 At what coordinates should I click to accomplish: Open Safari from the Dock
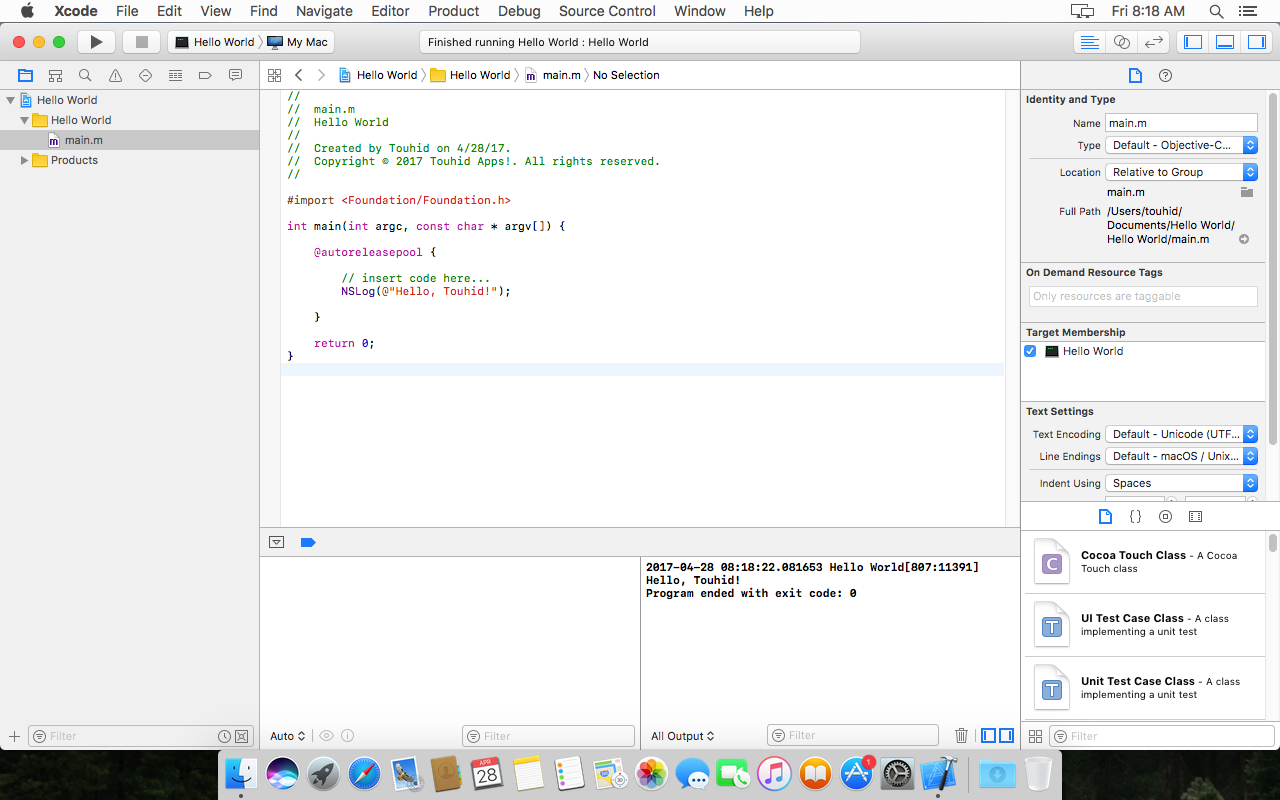365,773
